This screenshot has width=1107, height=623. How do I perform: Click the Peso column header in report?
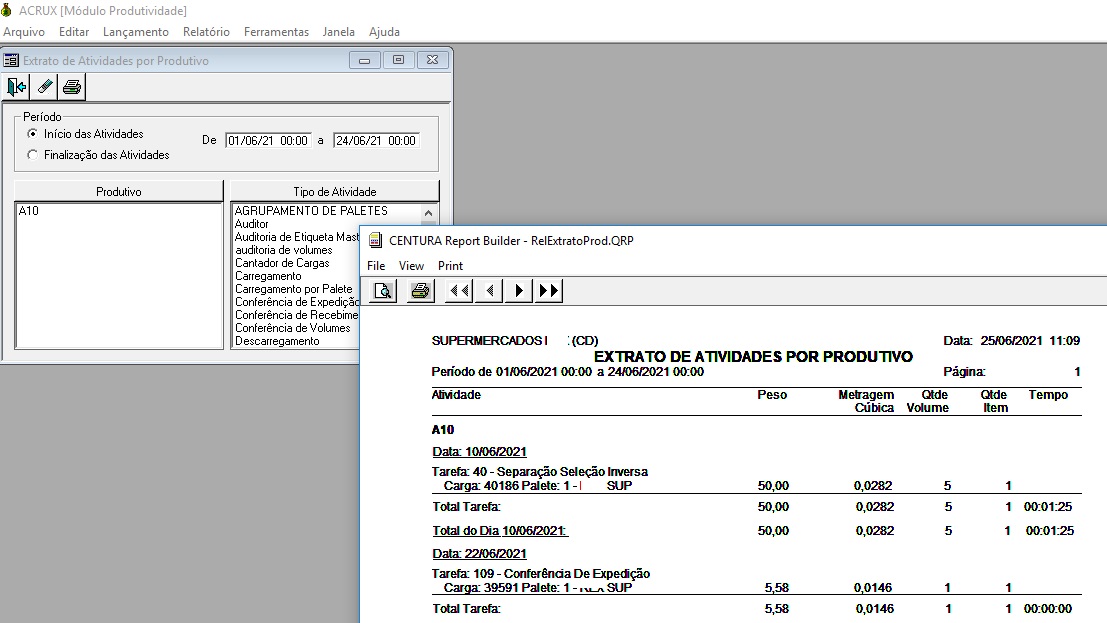(772, 395)
